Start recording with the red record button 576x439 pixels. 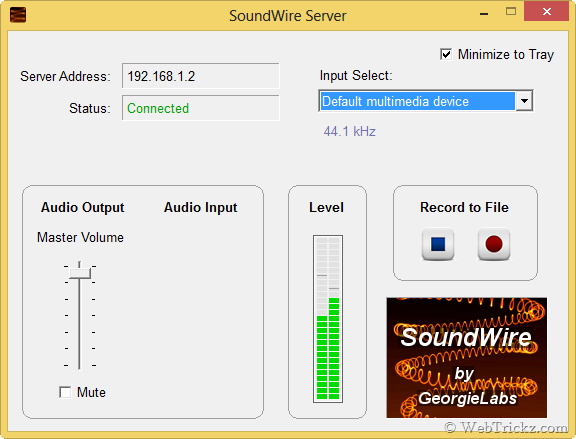pos(494,244)
